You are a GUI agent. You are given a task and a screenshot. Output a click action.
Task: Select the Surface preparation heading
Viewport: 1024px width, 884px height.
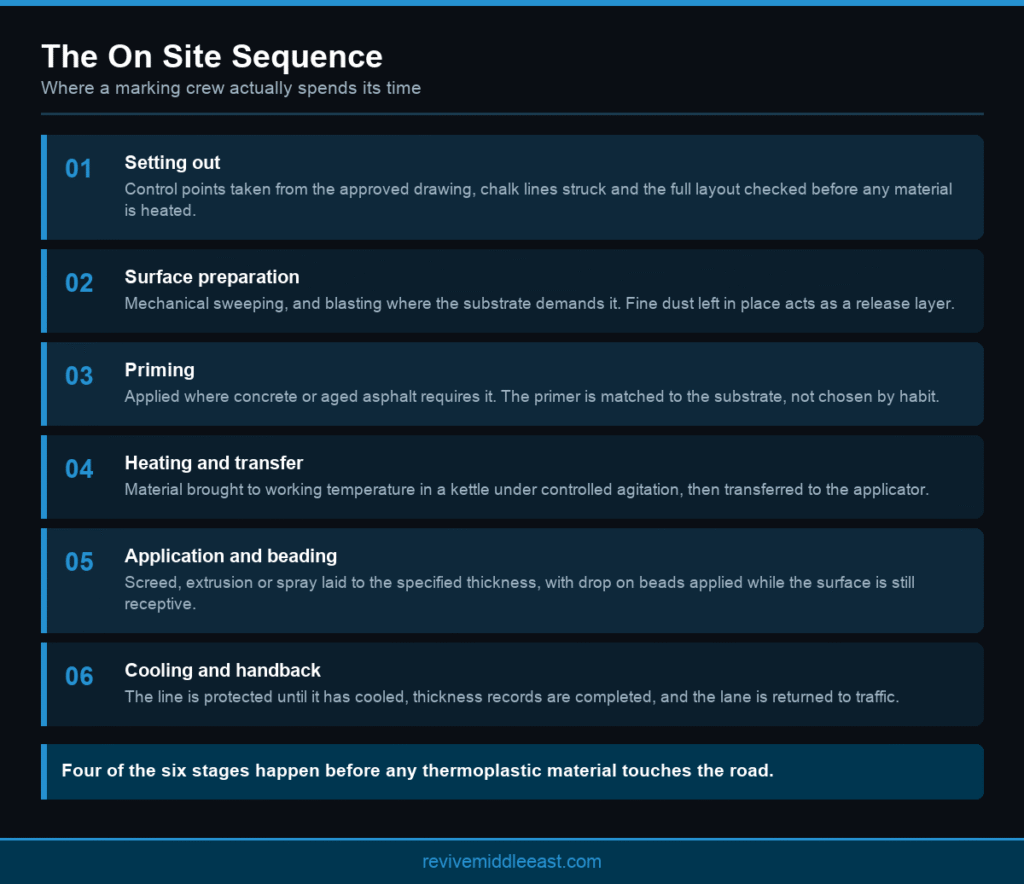pyautogui.click(x=212, y=277)
